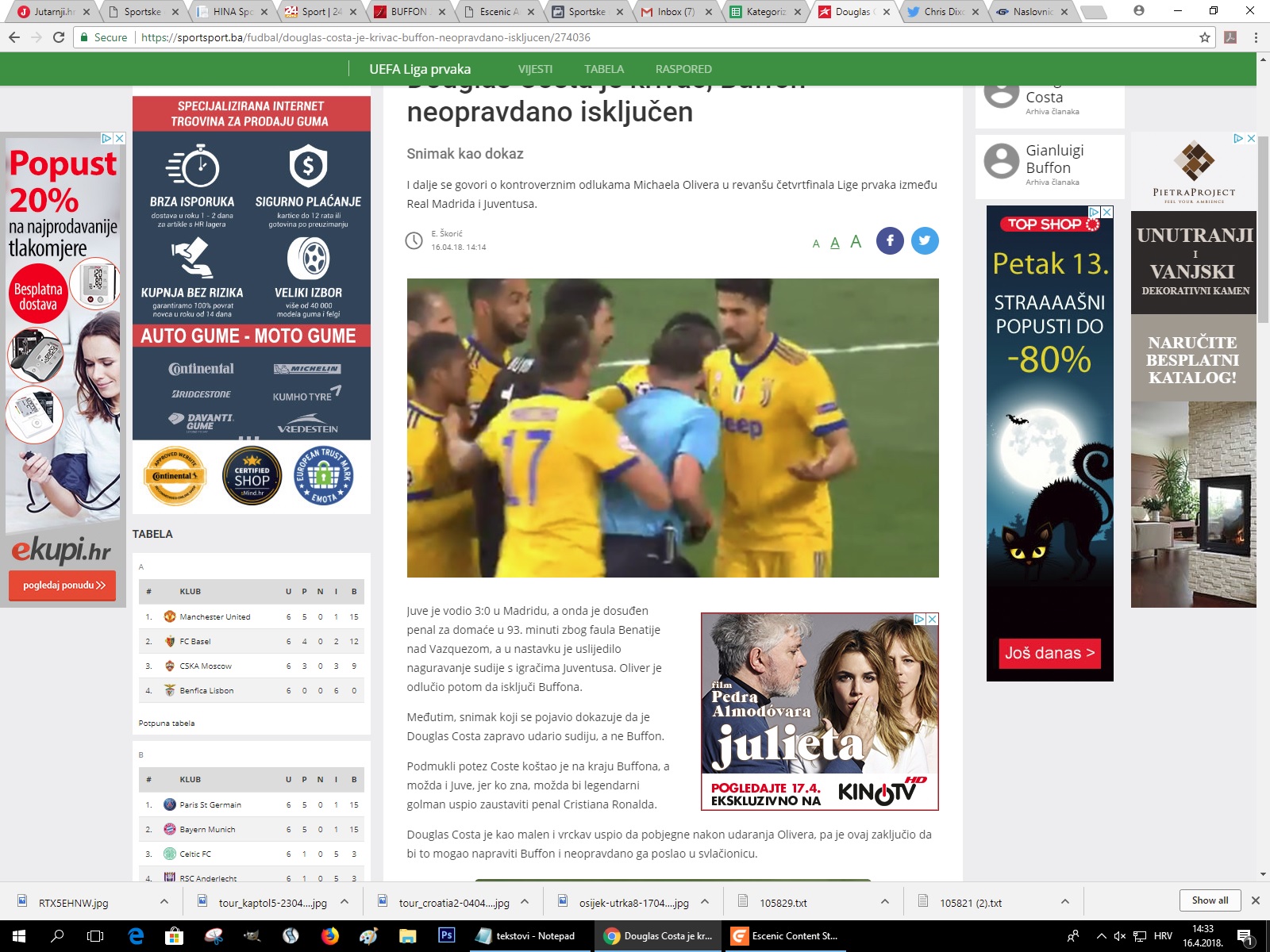Screen dimensions: 1270x952
Task: Open Photoshop from the taskbar
Action: click(446, 935)
